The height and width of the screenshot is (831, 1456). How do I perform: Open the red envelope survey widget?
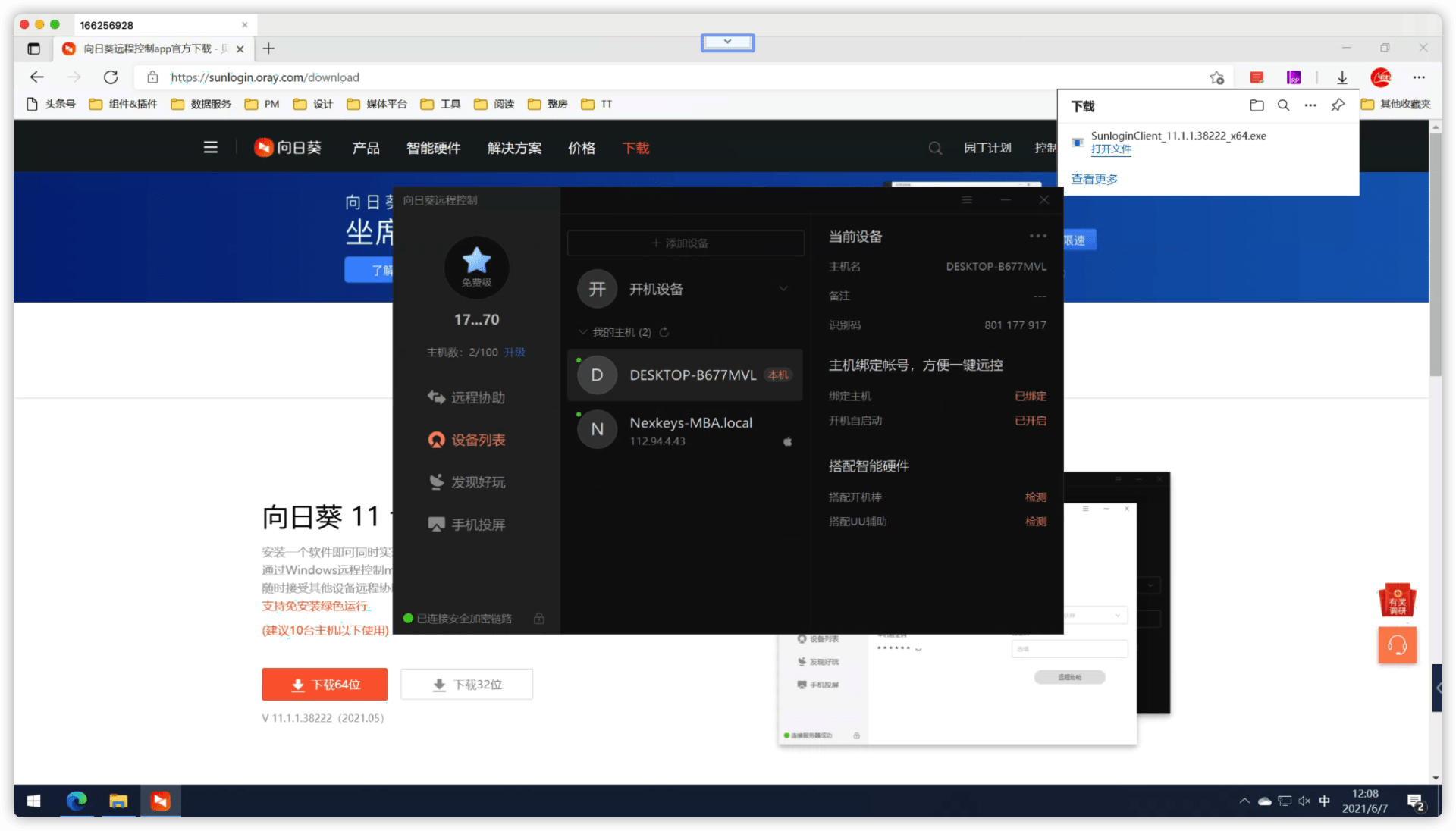(1397, 600)
